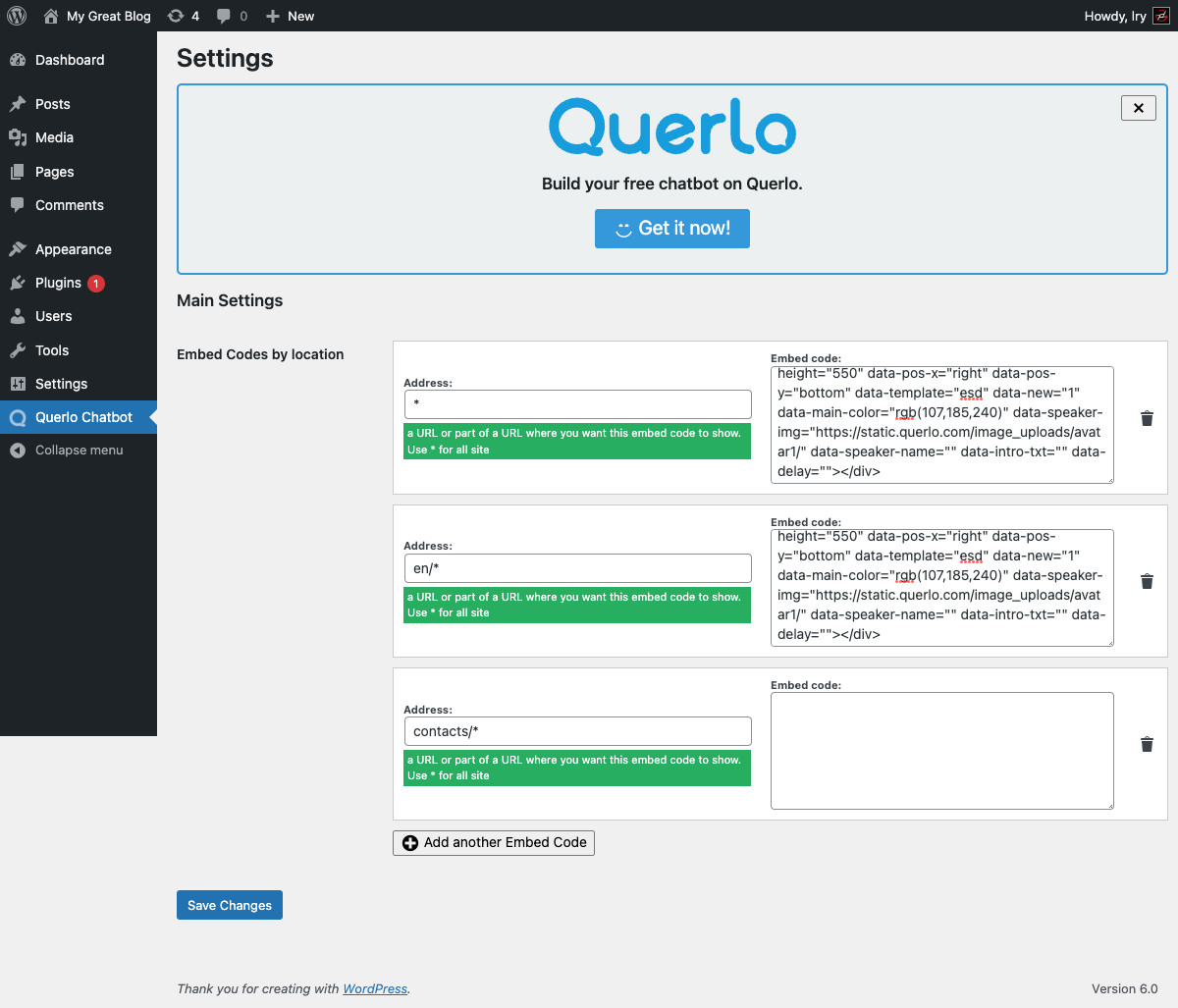This screenshot has height=1008, width=1178.
Task: Open Plugins menu item
Action: [79, 283]
